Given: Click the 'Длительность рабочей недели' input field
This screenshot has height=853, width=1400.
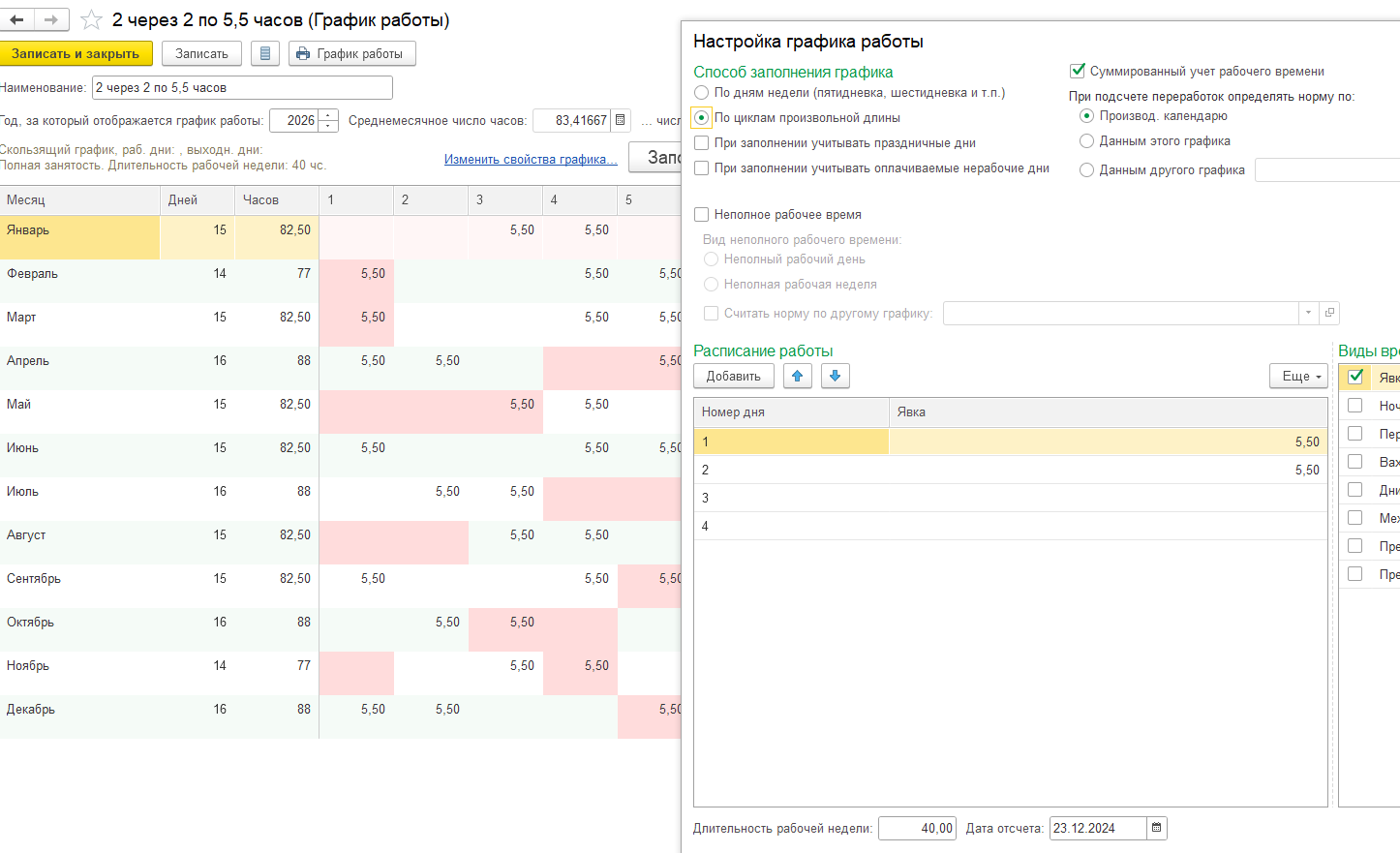Looking at the screenshot, I should pyautogui.click(x=916, y=828).
